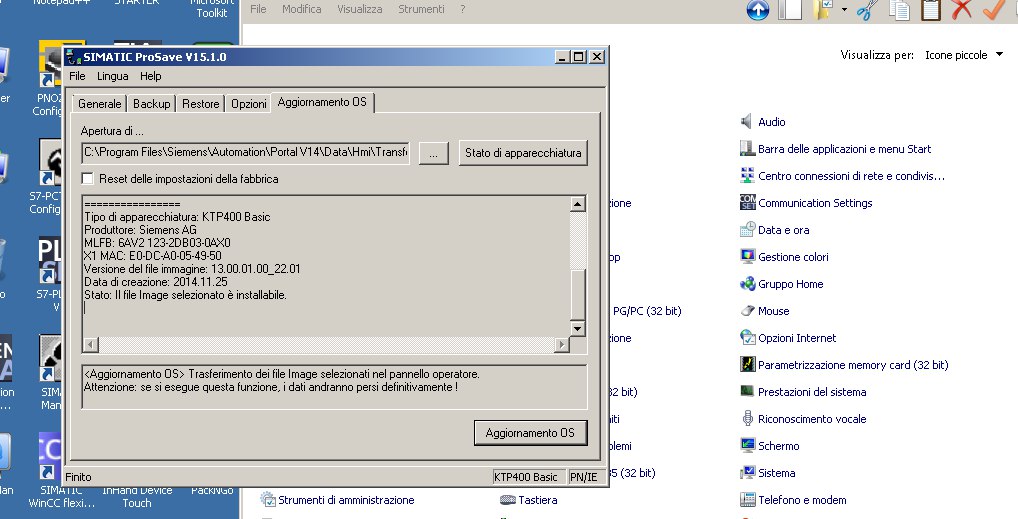Viewport: 1018px width, 519px height.
Task: Open the S7-PCT Config desktop shortcut
Action: tap(47, 177)
